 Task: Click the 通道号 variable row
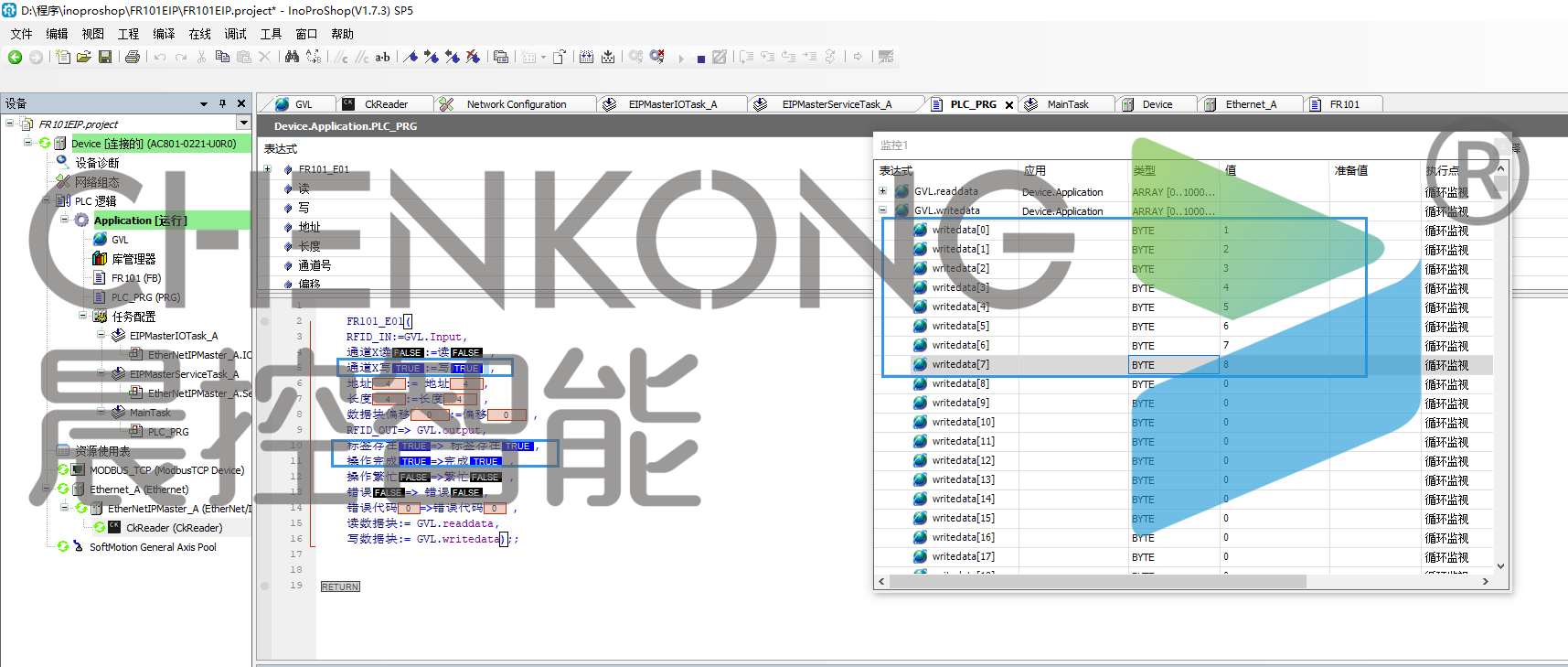click(x=314, y=265)
